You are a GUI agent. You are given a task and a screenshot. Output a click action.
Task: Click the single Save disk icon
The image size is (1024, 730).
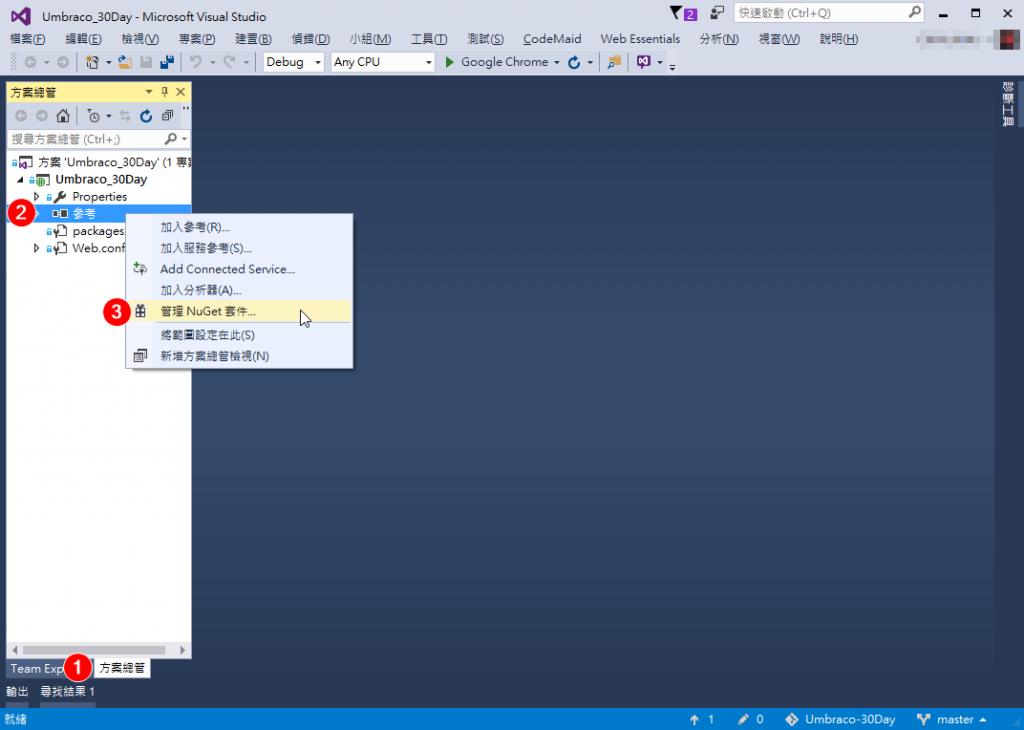point(146,62)
